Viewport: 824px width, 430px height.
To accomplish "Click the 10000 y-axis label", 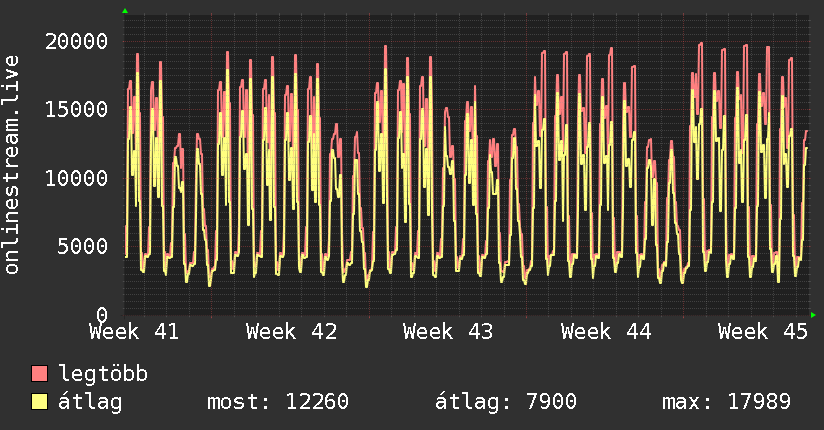I will (x=76, y=178).
